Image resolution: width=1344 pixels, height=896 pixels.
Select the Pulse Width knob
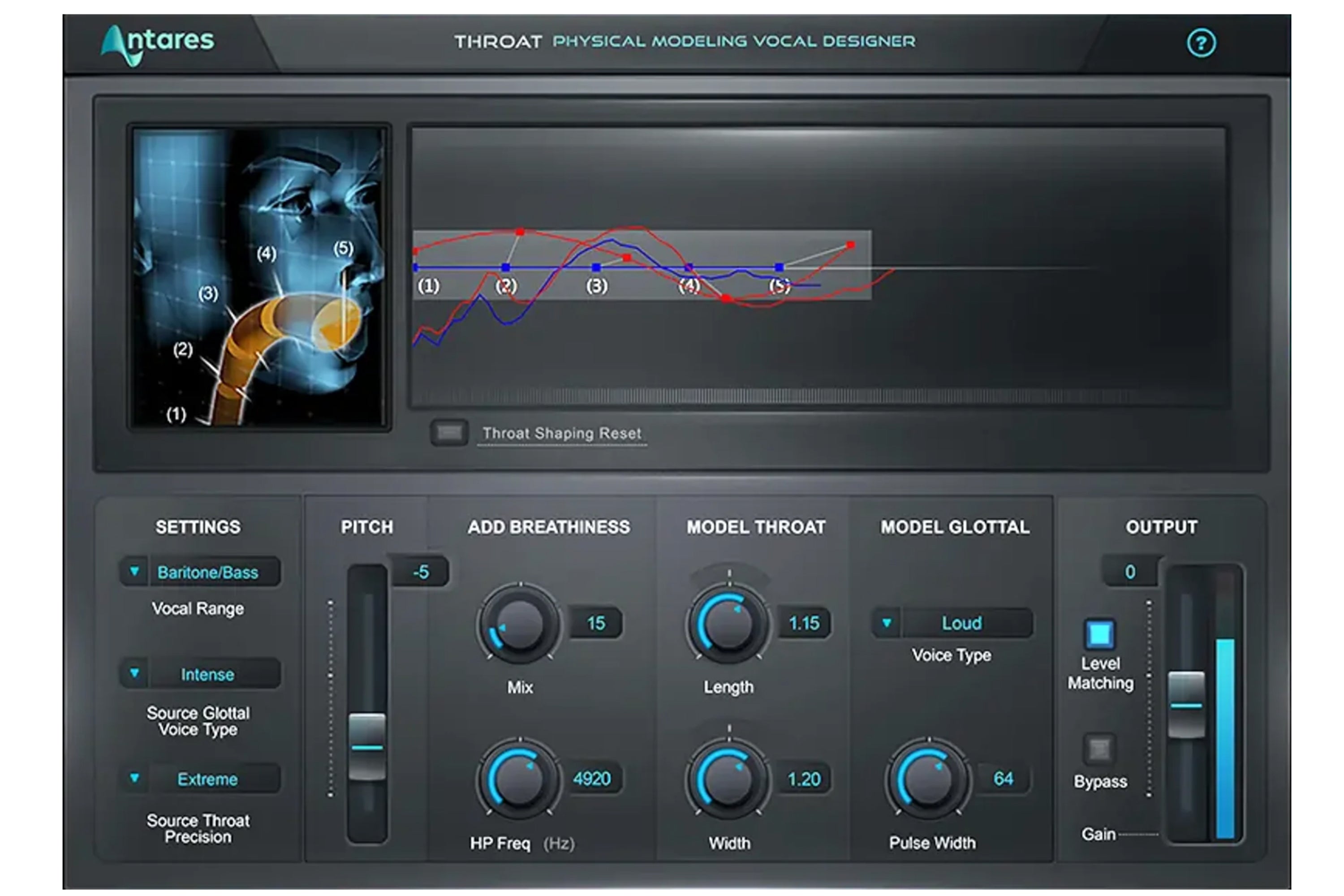click(x=929, y=778)
